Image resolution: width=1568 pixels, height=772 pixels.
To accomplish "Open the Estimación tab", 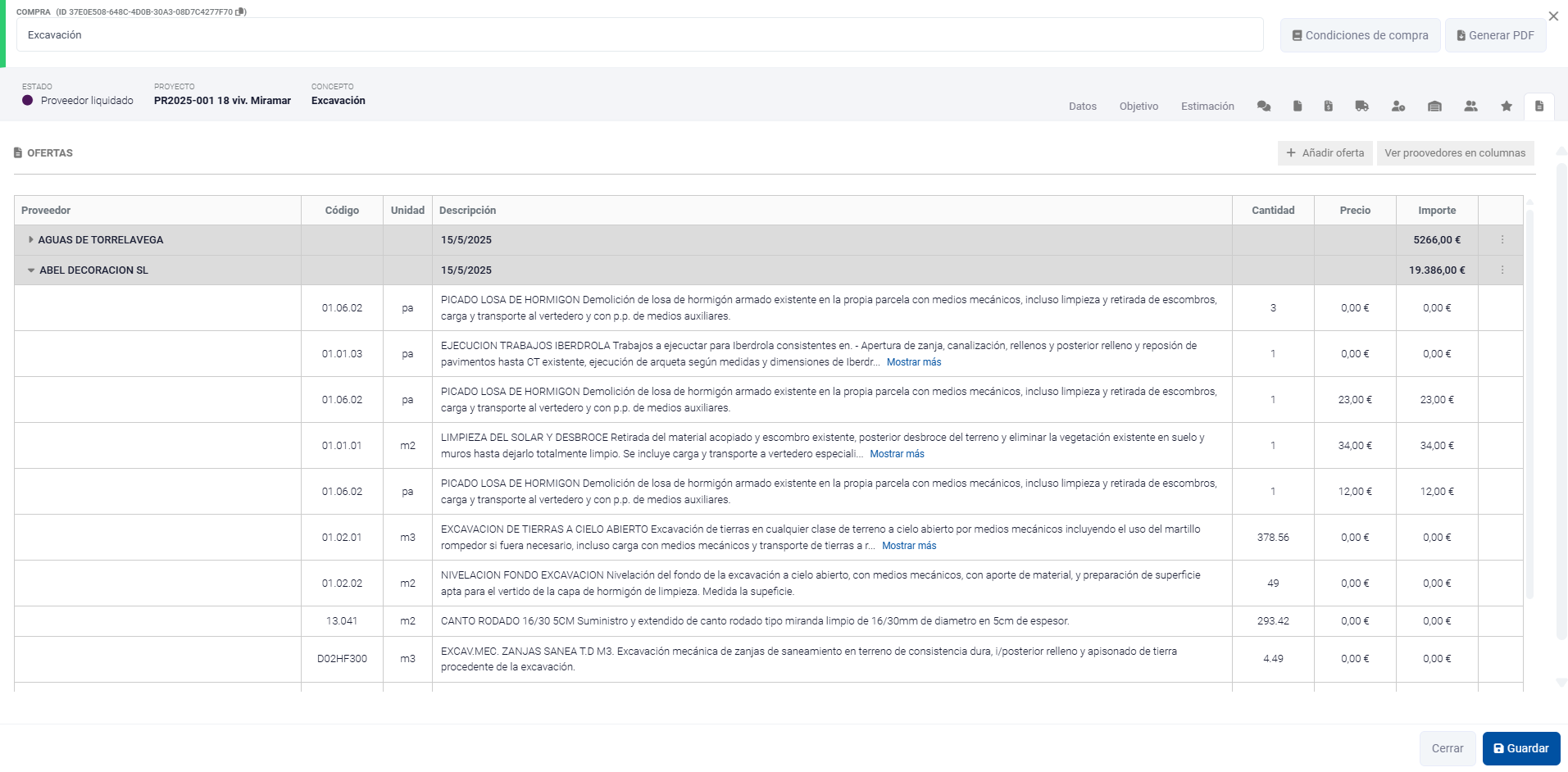I will click(1207, 107).
